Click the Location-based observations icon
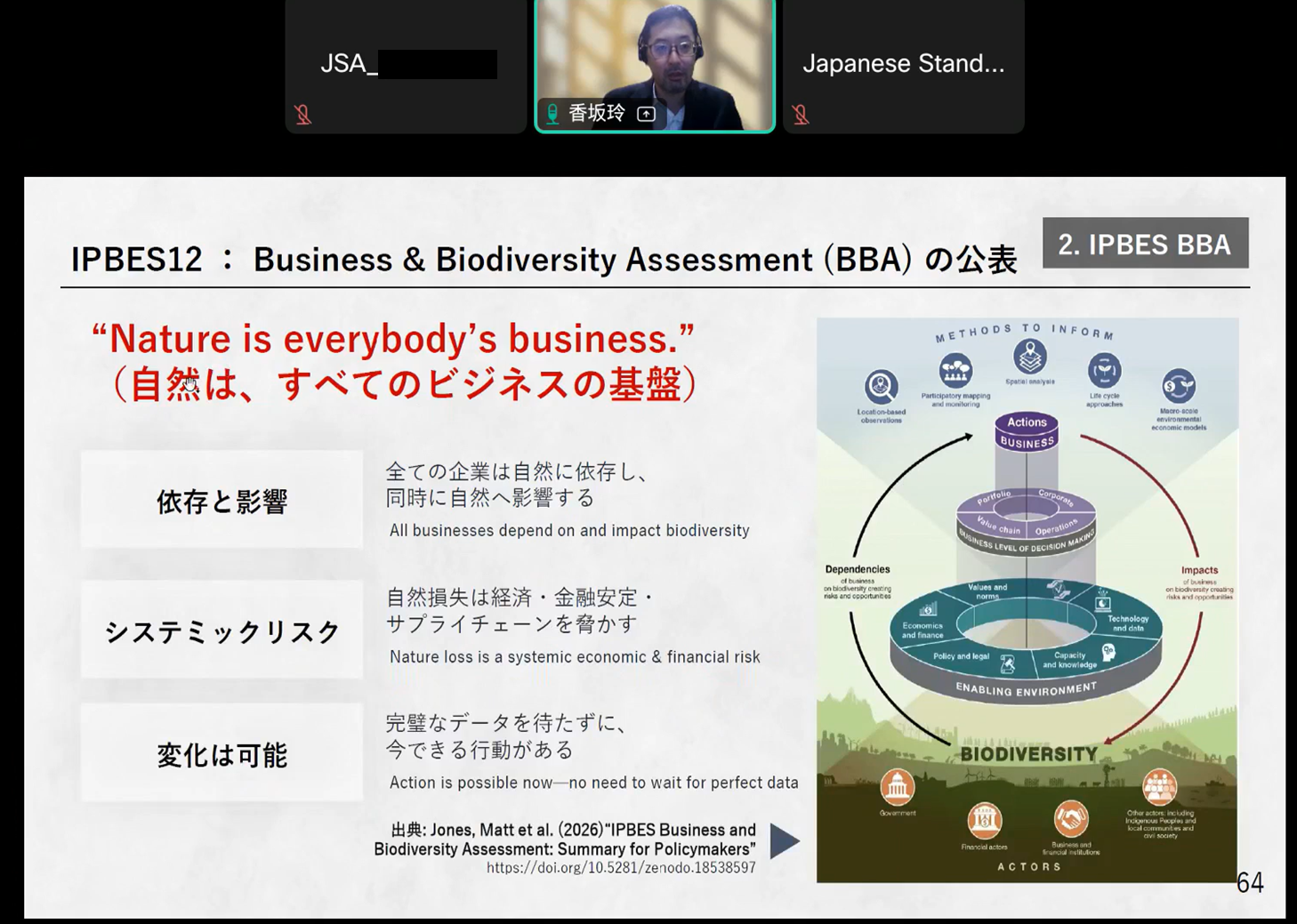Viewport: 1297px width, 924px height. [881, 387]
